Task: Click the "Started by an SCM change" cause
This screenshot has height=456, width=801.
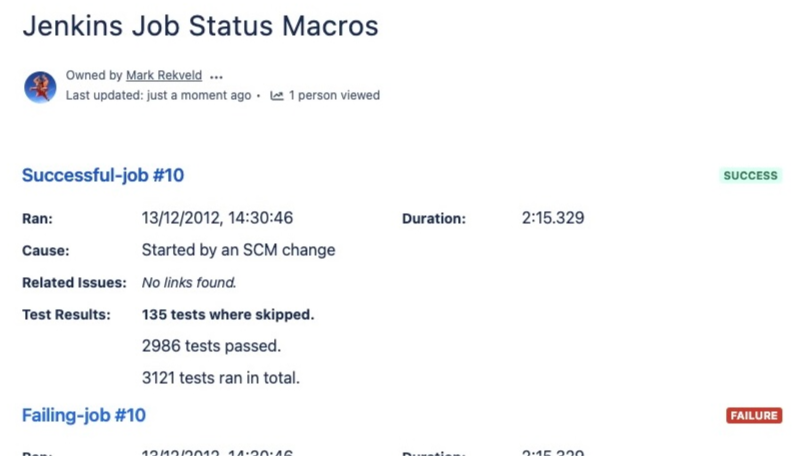Action: tap(238, 250)
